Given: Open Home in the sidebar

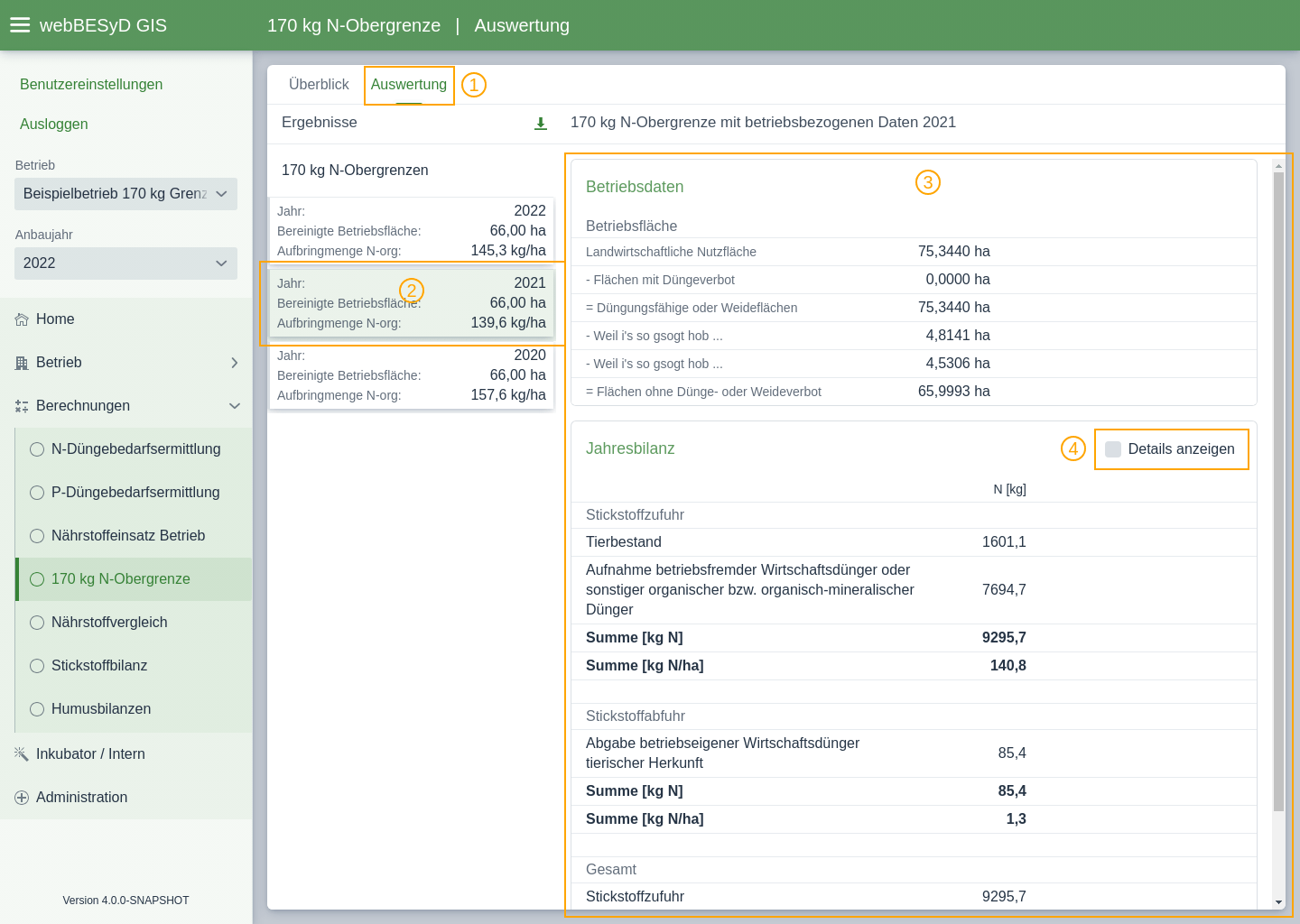Looking at the screenshot, I should 125,319.
